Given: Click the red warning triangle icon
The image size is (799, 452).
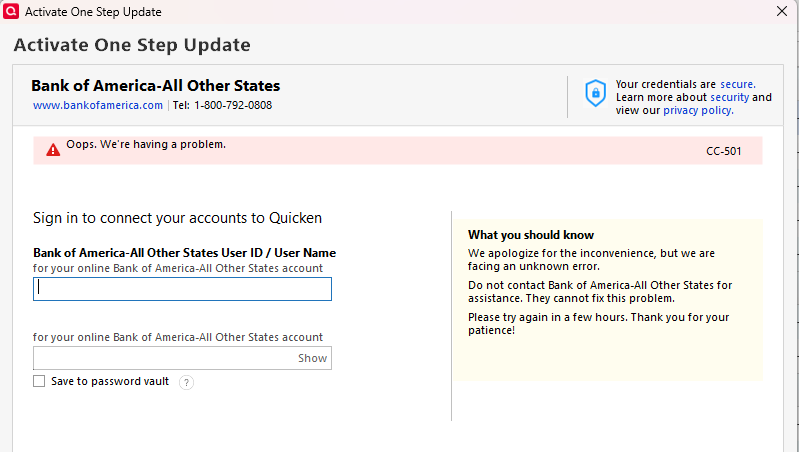Looking at the screenshot, I should coord(53,150).
